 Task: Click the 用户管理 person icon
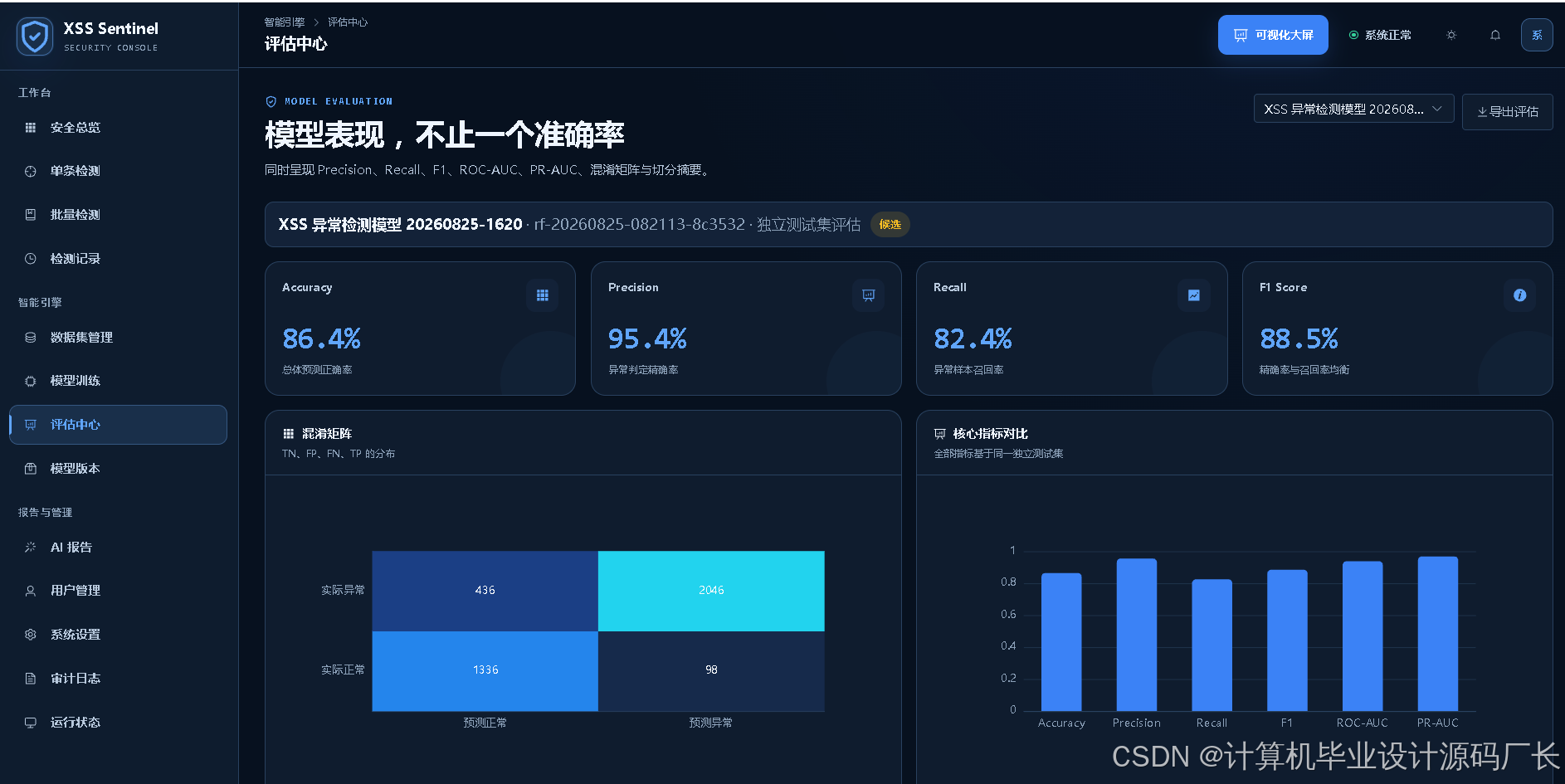click(31, 591)
